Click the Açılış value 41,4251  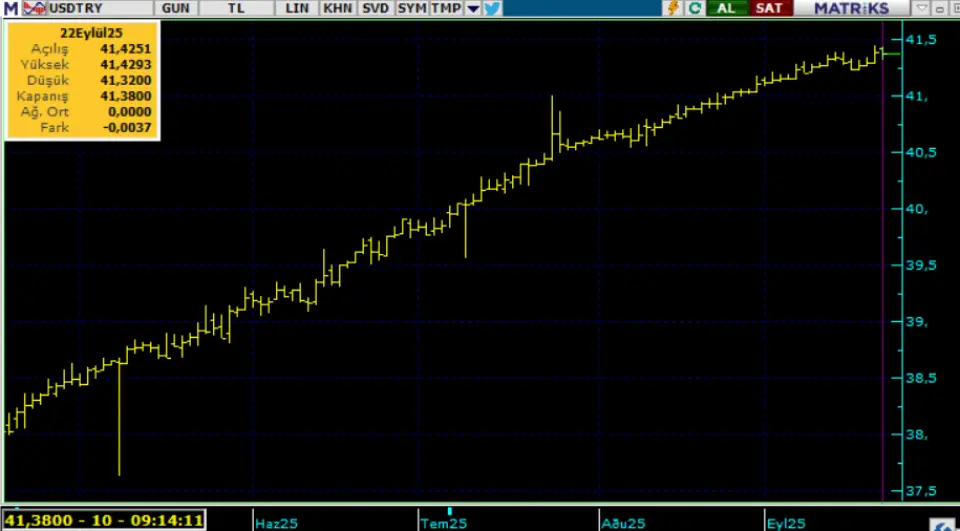point(126,49)
